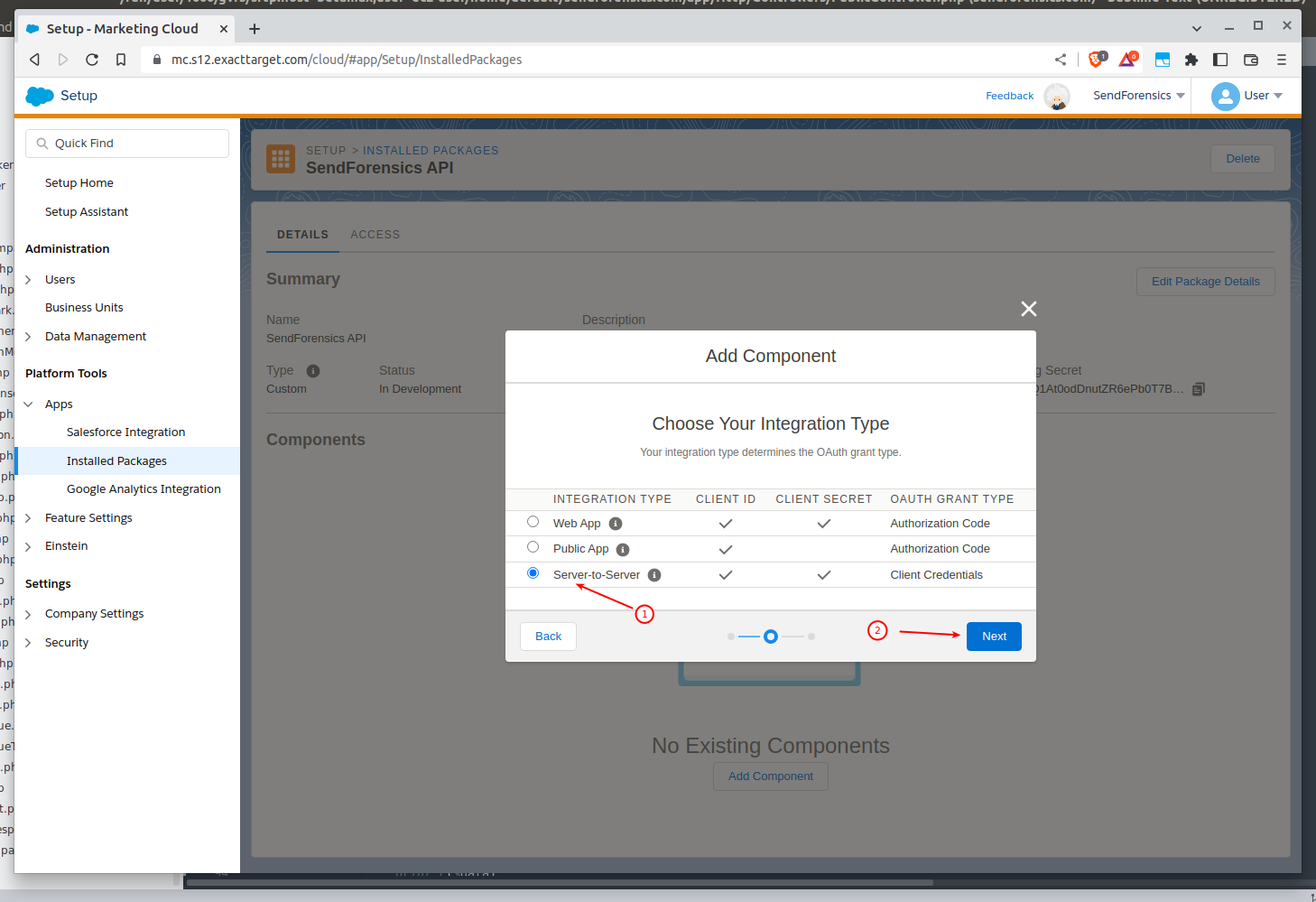Open Google Analytics Integration in sidebar
The image size is (1316, 902).
pyautogui.click(x=144, y=489)
